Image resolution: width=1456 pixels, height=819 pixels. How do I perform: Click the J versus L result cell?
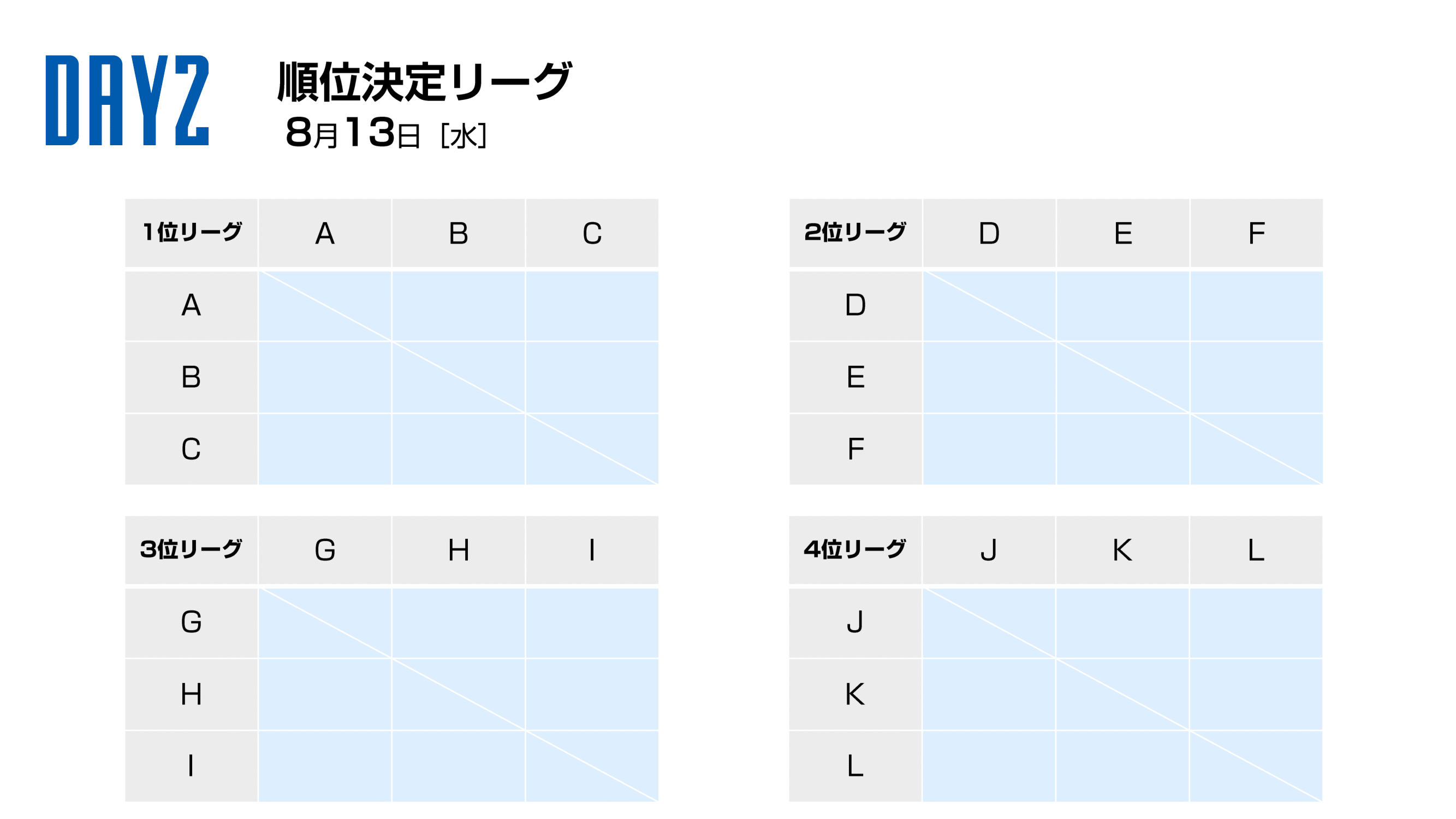(1256, 623)
